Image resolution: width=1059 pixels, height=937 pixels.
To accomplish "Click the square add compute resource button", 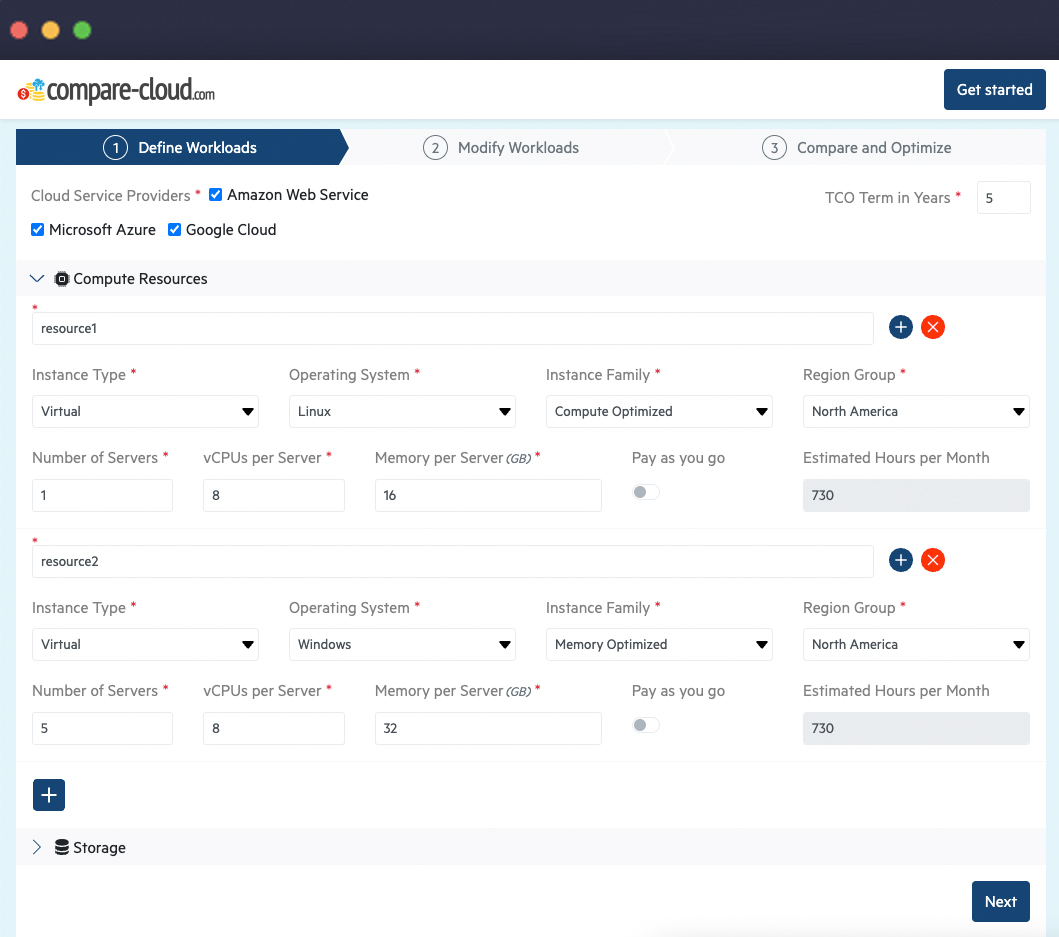I will point(49,795).
